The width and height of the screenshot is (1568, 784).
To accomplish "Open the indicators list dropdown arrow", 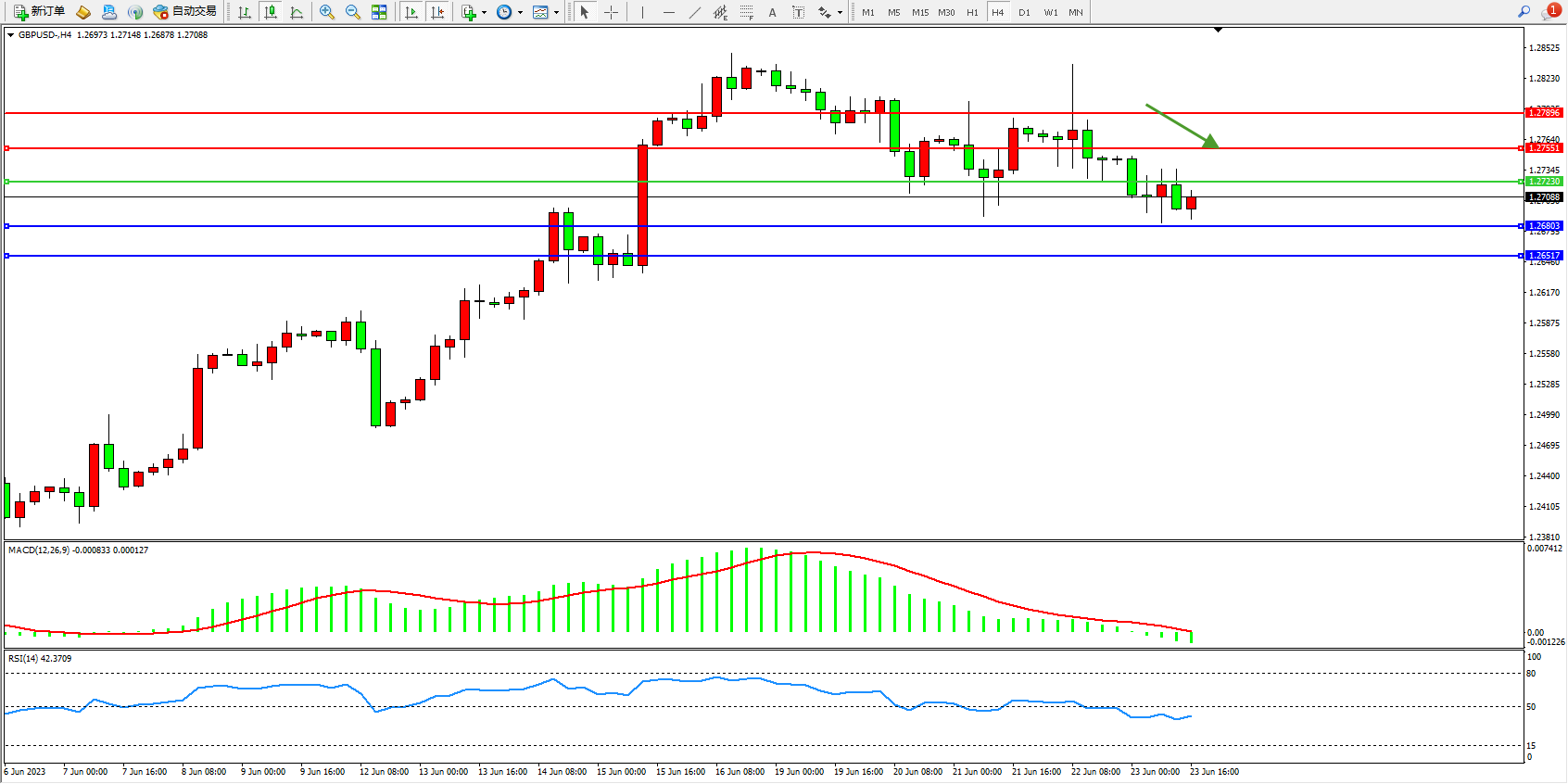I will pyautogui.click(x=484, y=13).
